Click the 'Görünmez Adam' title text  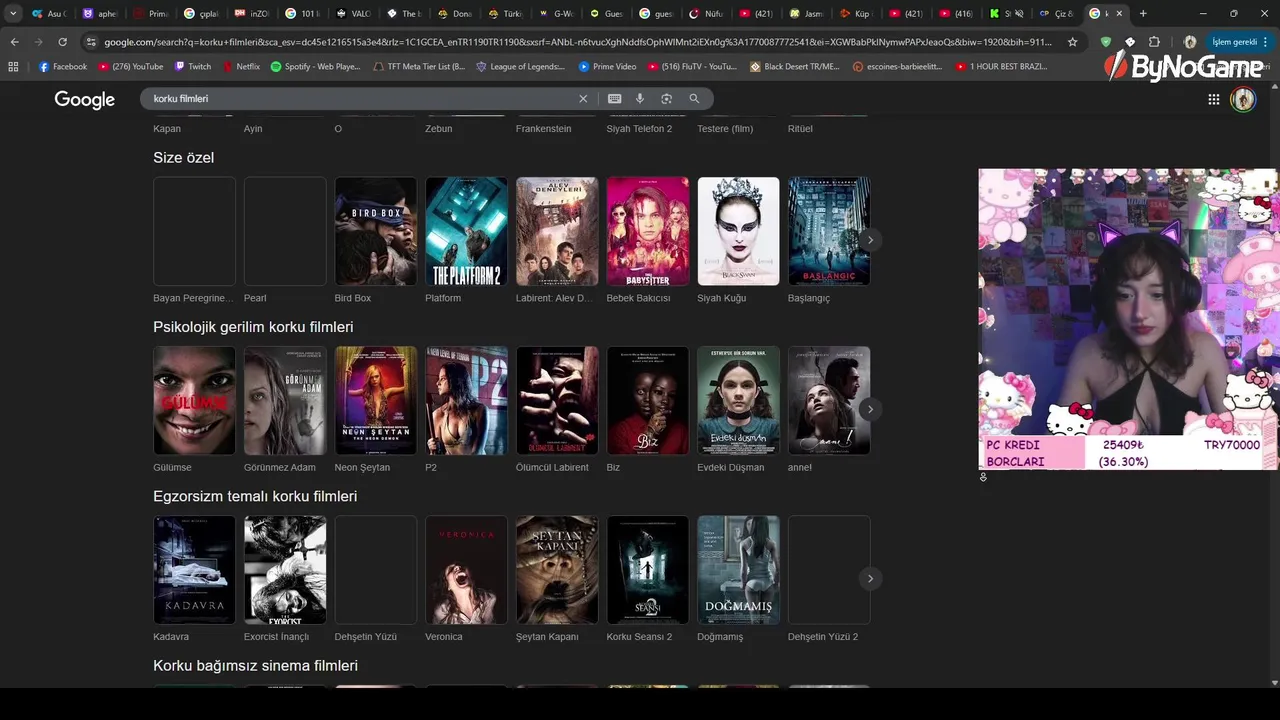click(280, 467)
